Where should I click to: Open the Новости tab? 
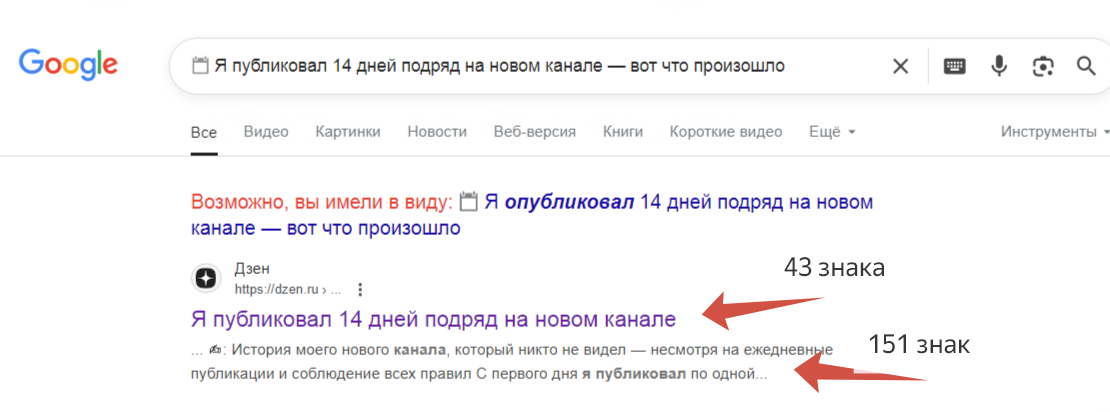pyautogui.click(x=437, y=132)
